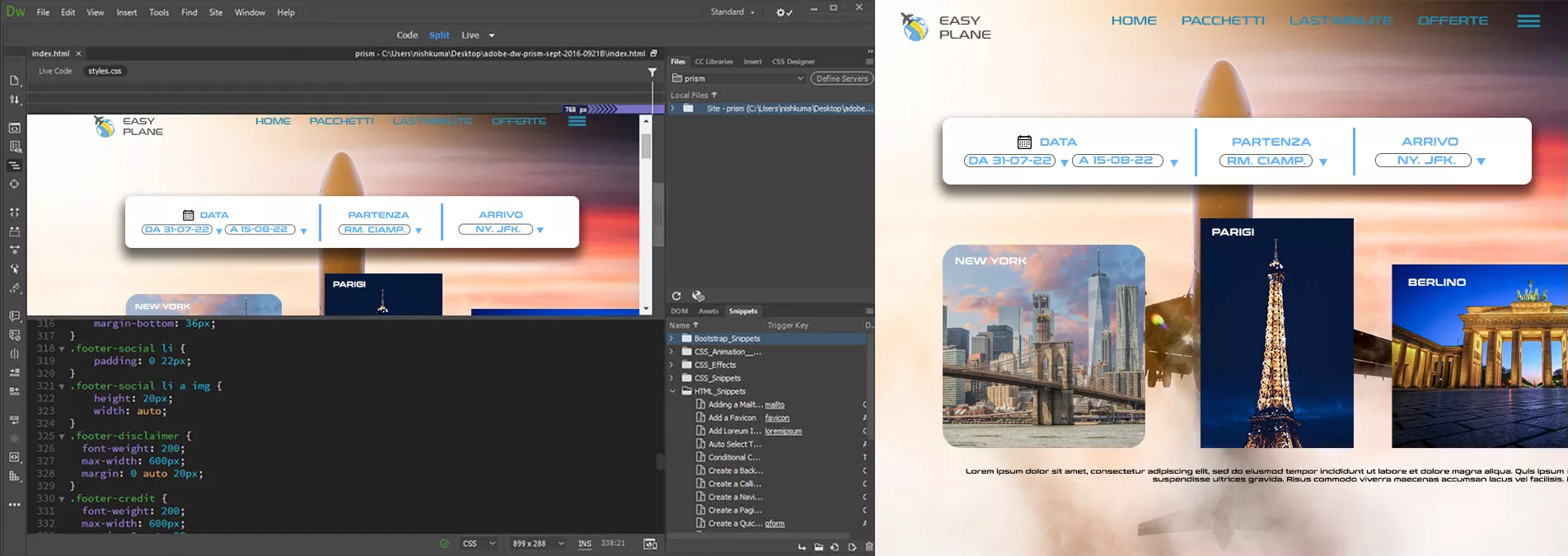Screen dimensions: 1568x556
Task: Click PACCHETTI link in browser page
Action: 1223,21
